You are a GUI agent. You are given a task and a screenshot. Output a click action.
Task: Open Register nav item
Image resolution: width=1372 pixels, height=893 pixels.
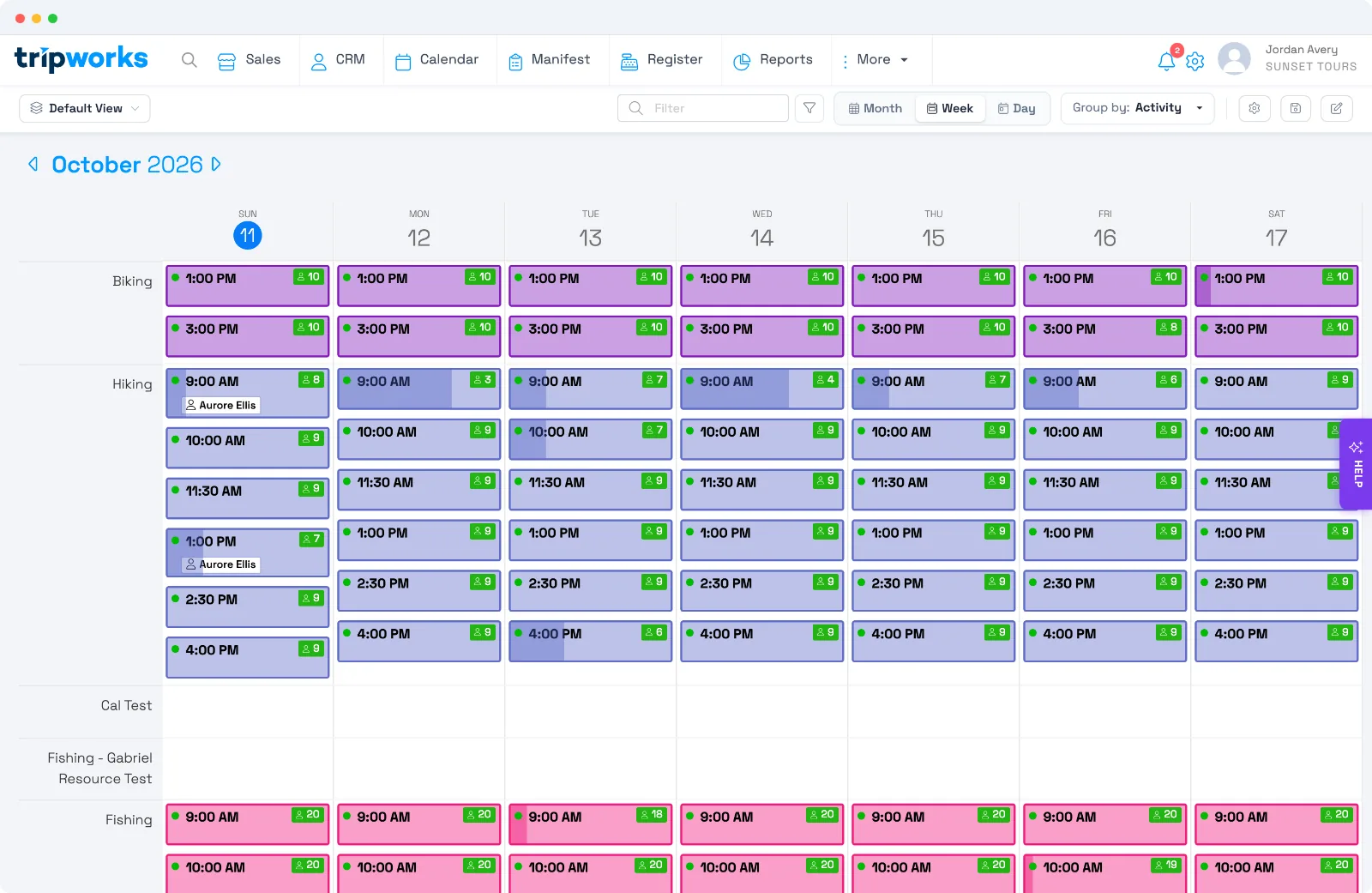click(661, 60)
